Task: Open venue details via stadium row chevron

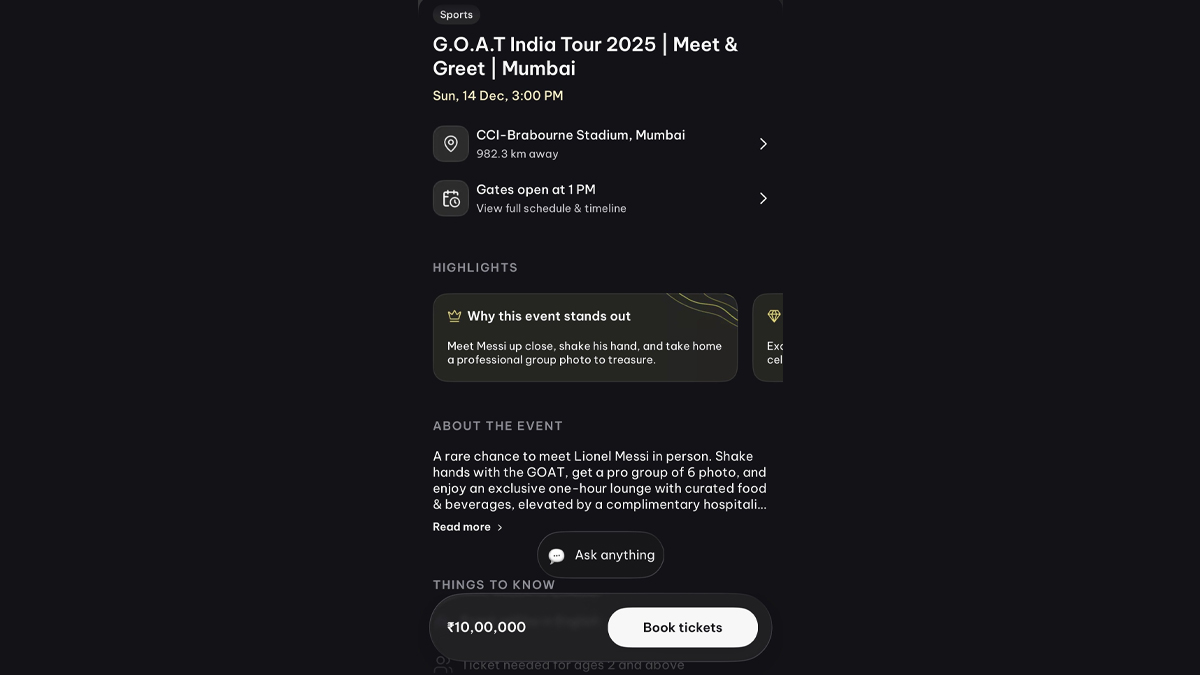Action: point(763,144)
